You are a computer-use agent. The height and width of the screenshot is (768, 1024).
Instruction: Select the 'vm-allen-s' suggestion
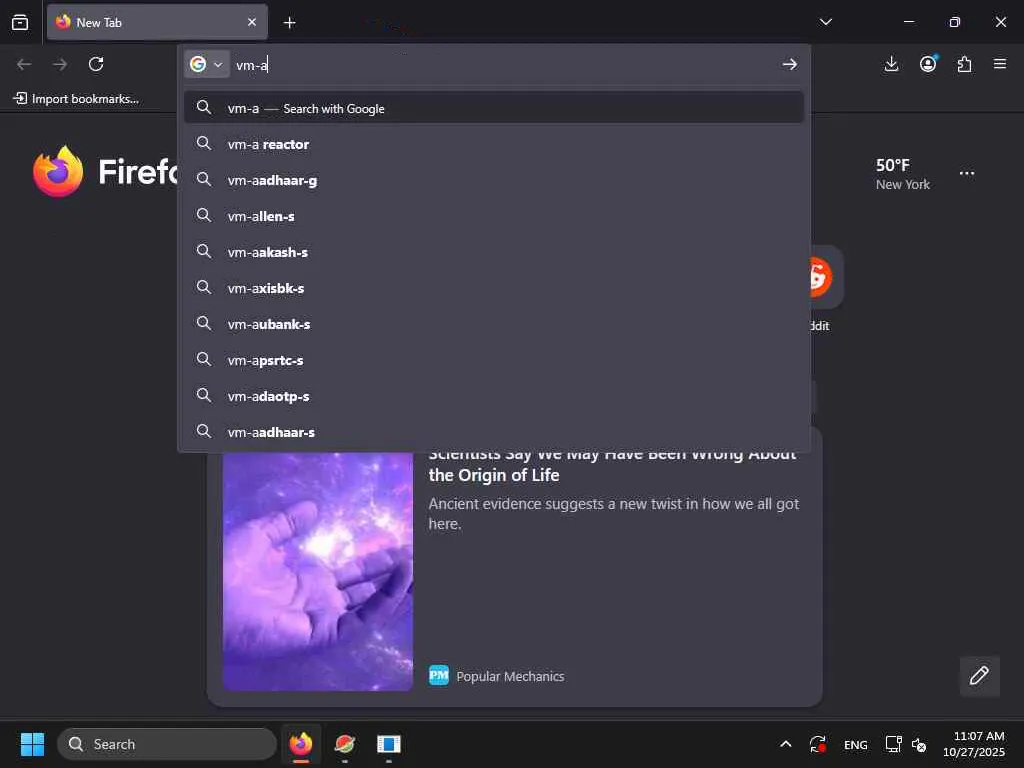click(494, 216)
